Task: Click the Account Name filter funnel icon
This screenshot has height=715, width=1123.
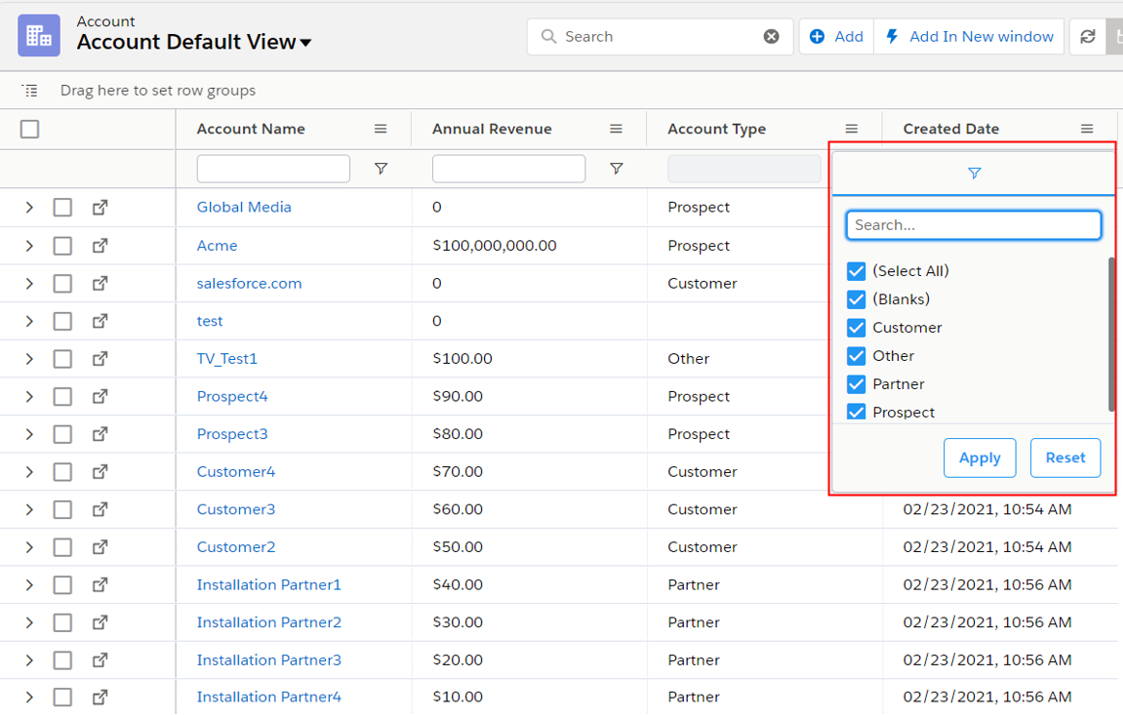Action: (x=381, y=169)
